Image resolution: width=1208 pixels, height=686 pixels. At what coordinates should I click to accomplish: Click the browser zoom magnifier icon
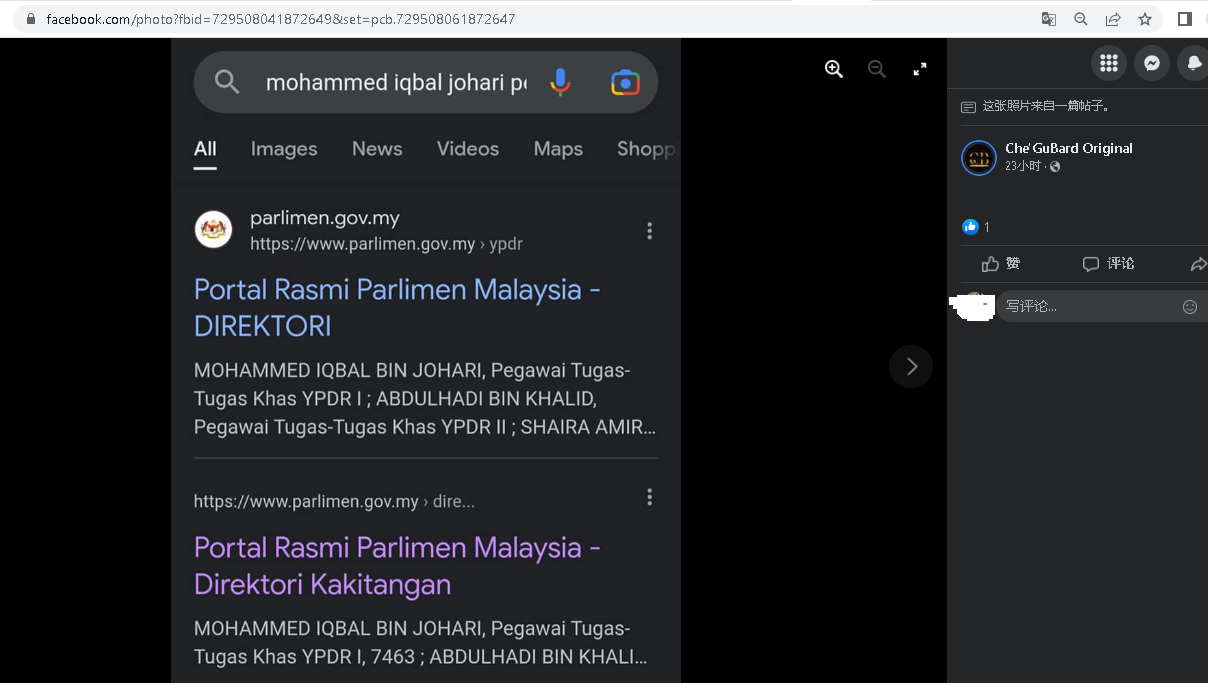click(x=1081, y=19)
